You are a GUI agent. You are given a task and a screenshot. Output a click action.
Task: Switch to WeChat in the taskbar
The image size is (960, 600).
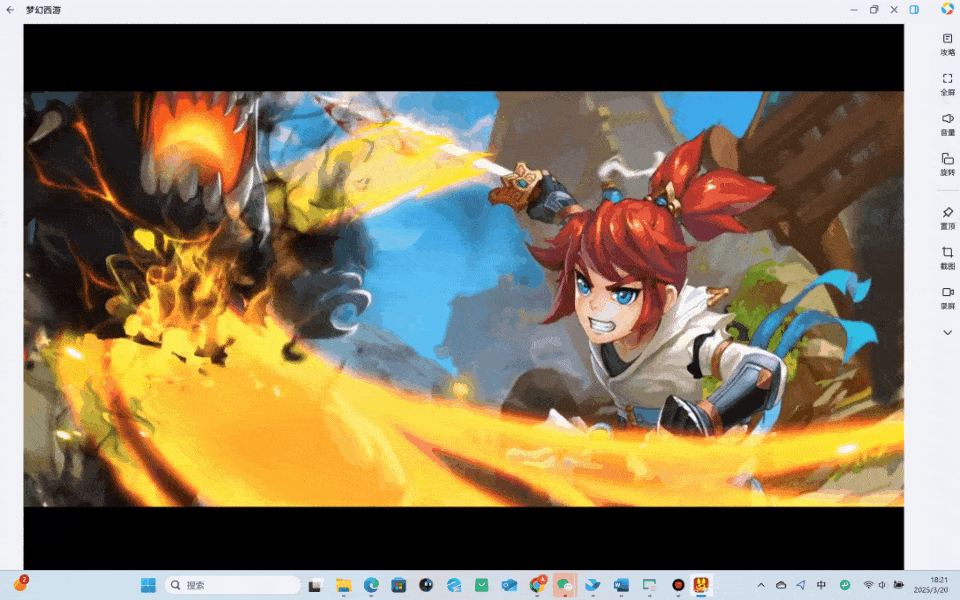point(564,585)
